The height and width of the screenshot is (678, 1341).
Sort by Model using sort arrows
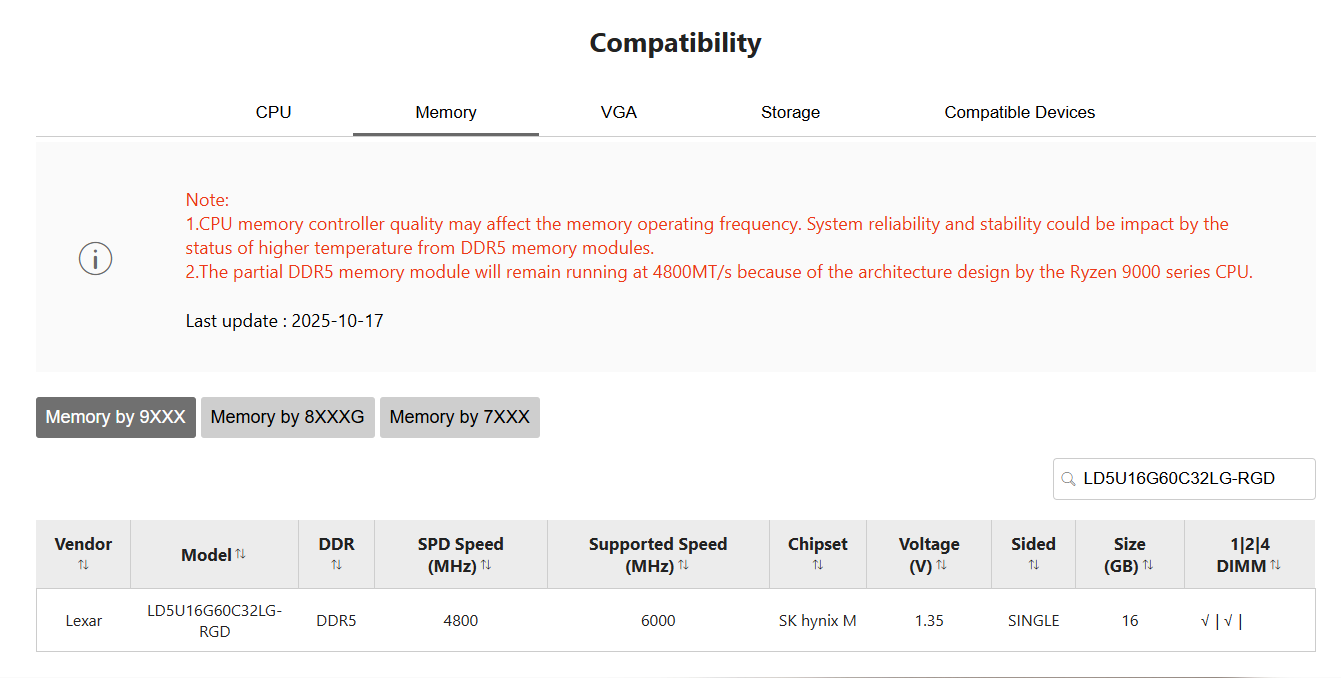click(x=241, y=554)
